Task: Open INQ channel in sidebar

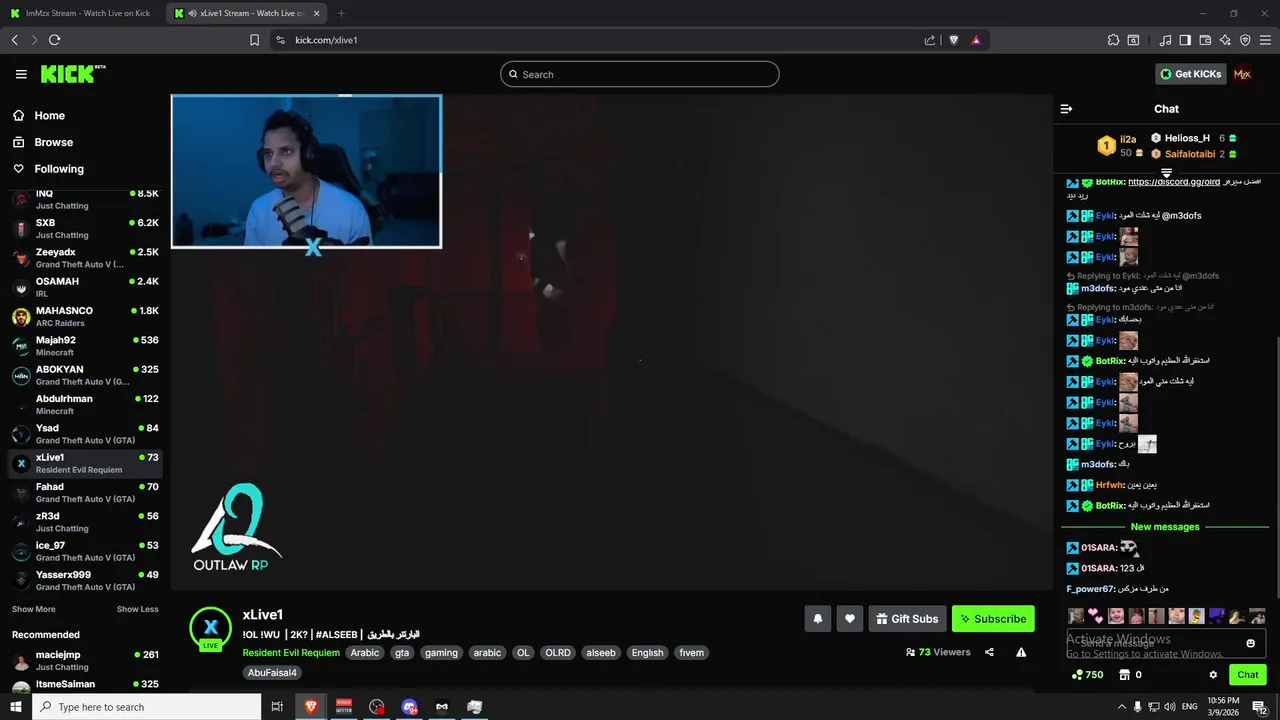Action: [x=85, y=198]
